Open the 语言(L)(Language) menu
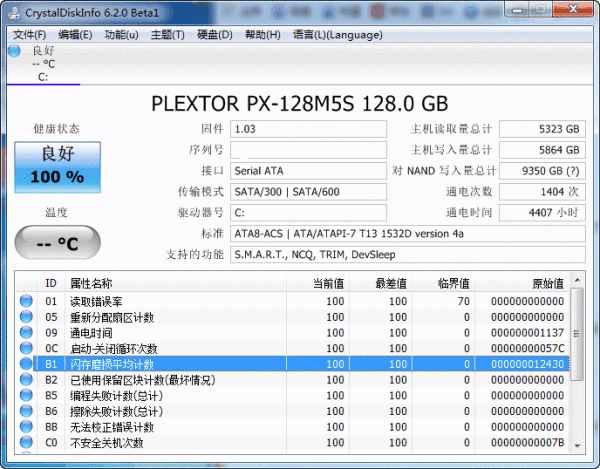The height and width of the screenshot is (469, 600). click(338, 35)
